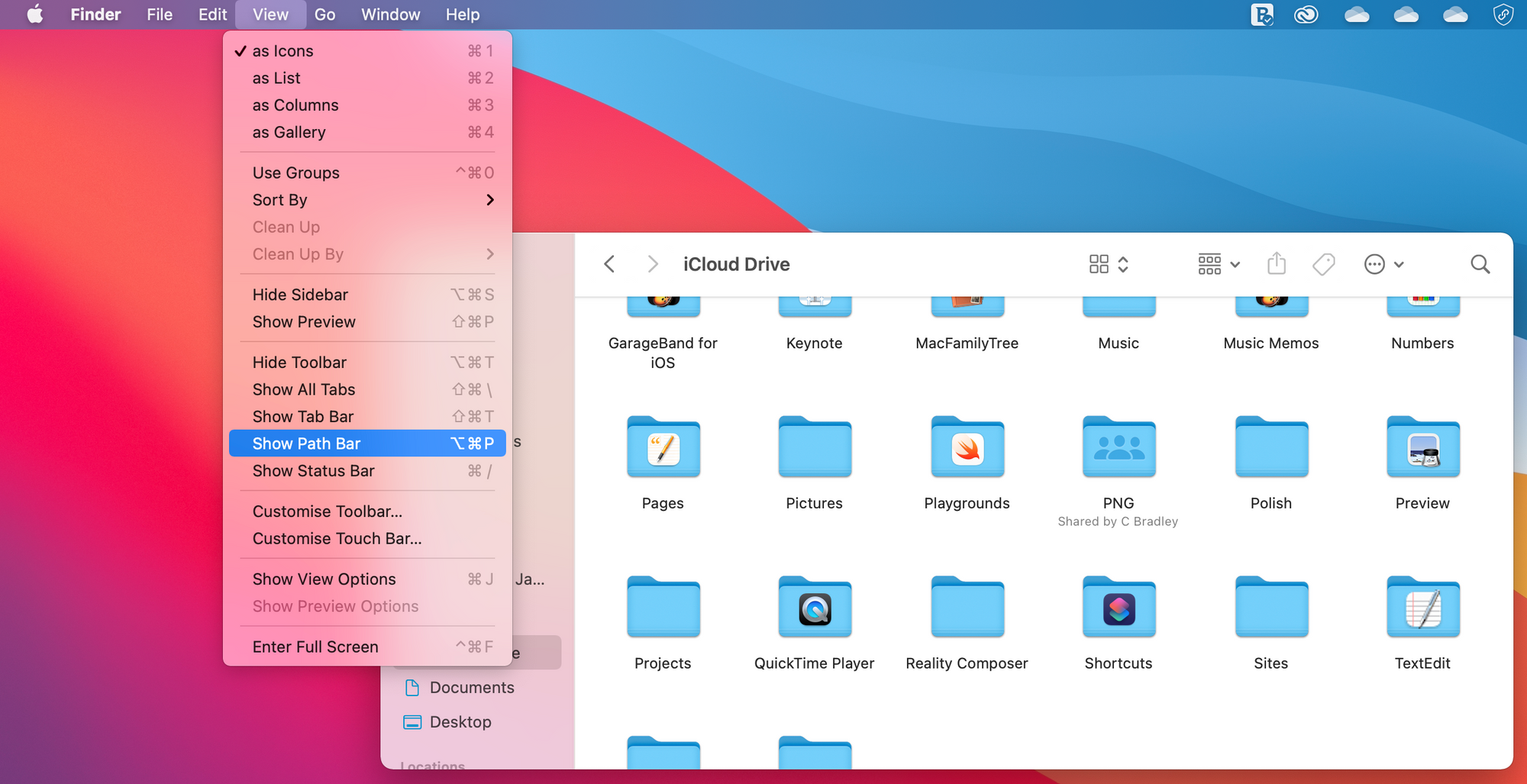The width and height of the screenshot is (1527, 784).
Task: Open the Shortcuts folder
Action: tap(1118, 608)
